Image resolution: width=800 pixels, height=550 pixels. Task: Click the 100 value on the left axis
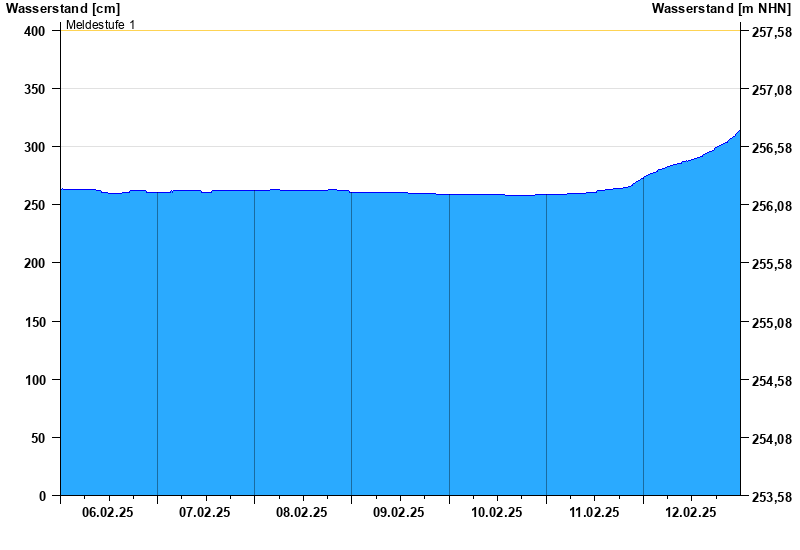[35, 380]
